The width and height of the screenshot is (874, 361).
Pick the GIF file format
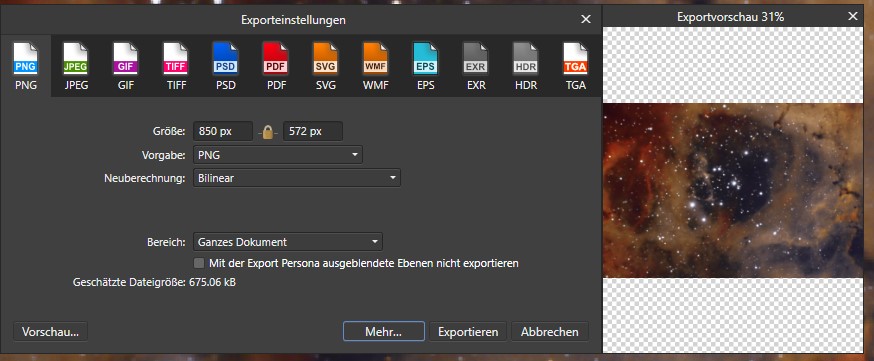tap(125, 67)
